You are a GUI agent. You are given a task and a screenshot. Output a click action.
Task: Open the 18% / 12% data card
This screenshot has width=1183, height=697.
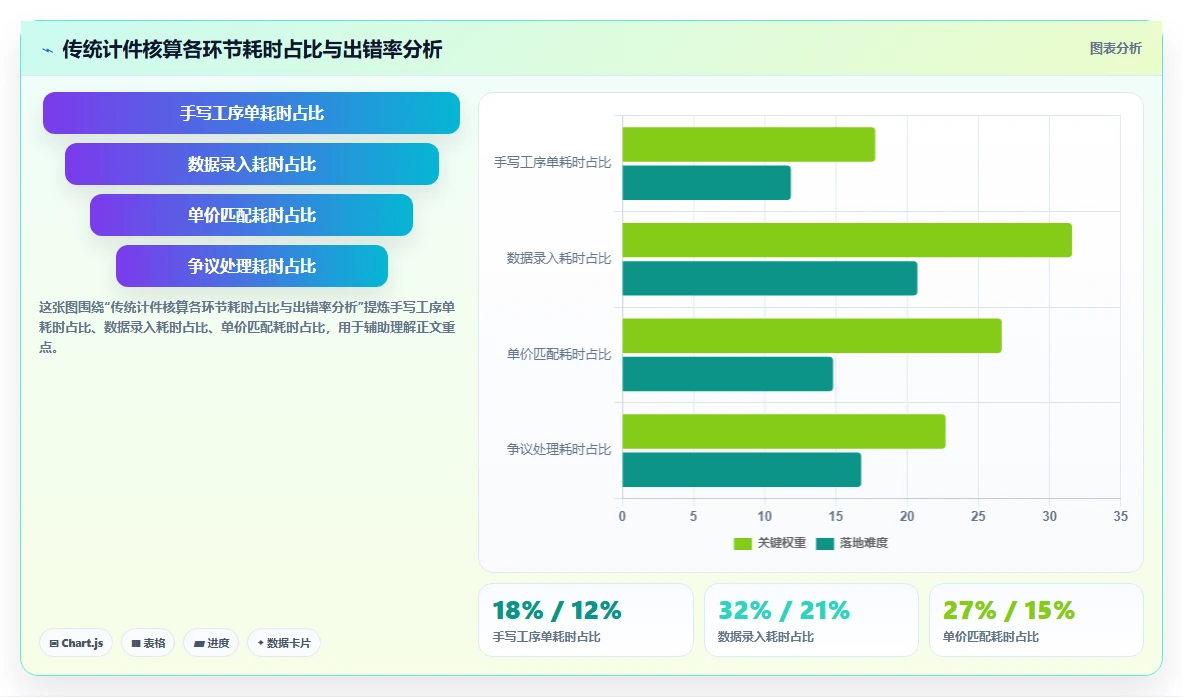pos(585,620)
